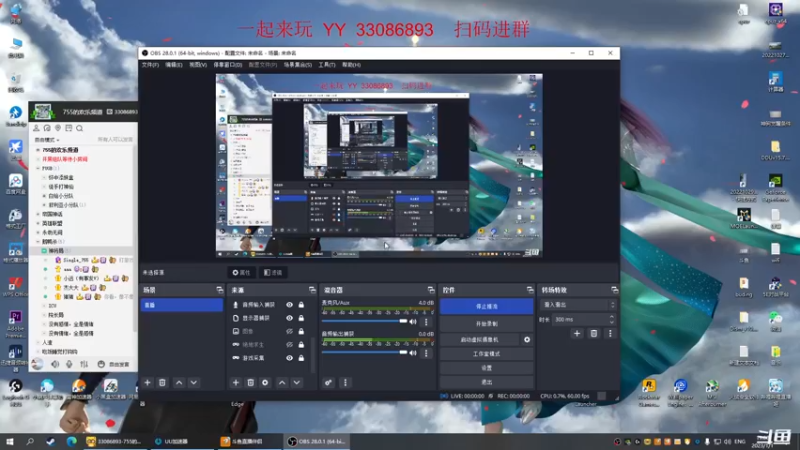Add a new scene in Scenes panel
Image resolution: width=800 pixels, height=450 pixels.
click(147, 383)
